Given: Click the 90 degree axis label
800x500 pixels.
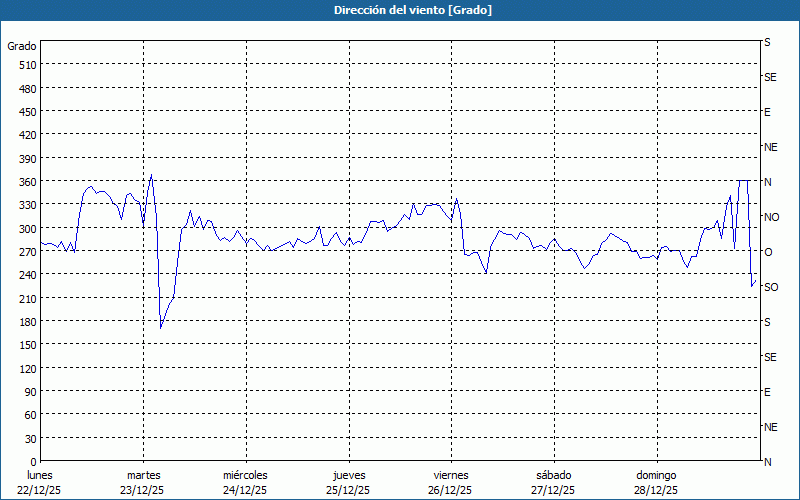Looking at the screenshot, I should [29, 391].
